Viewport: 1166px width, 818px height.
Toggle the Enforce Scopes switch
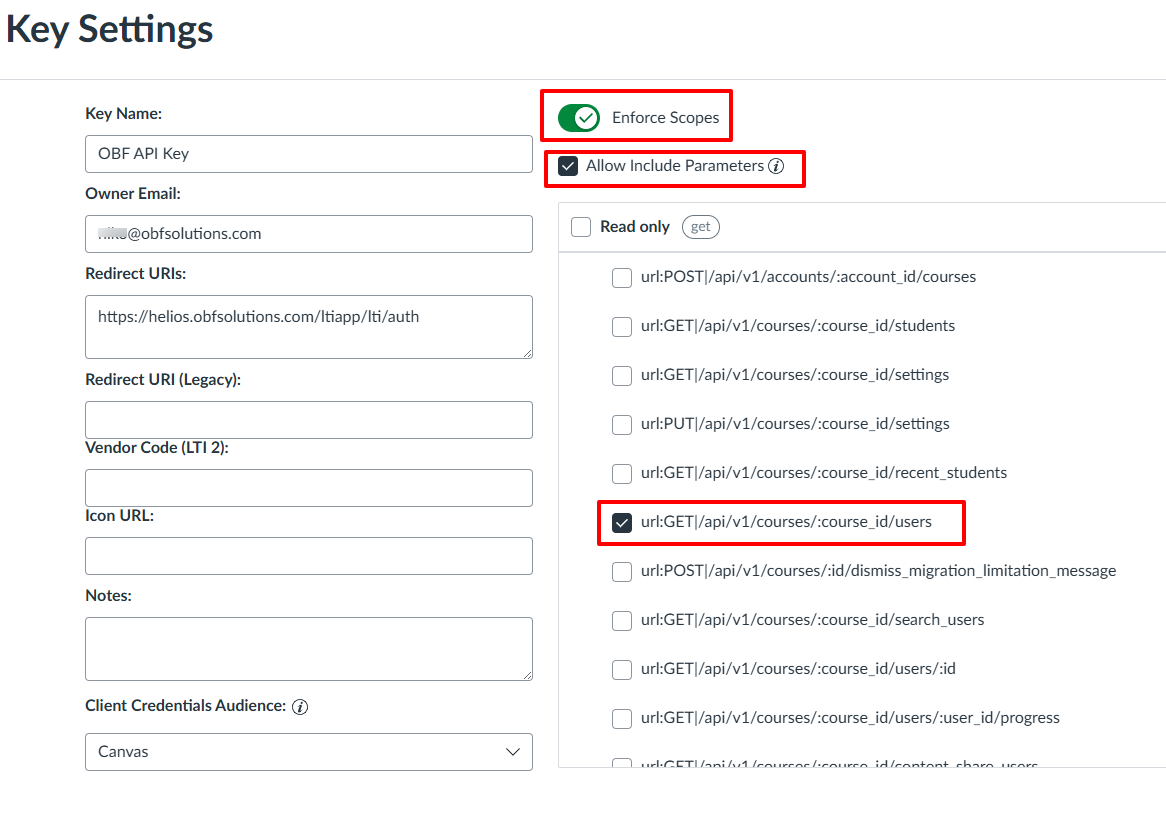click(x=579, y=118)
